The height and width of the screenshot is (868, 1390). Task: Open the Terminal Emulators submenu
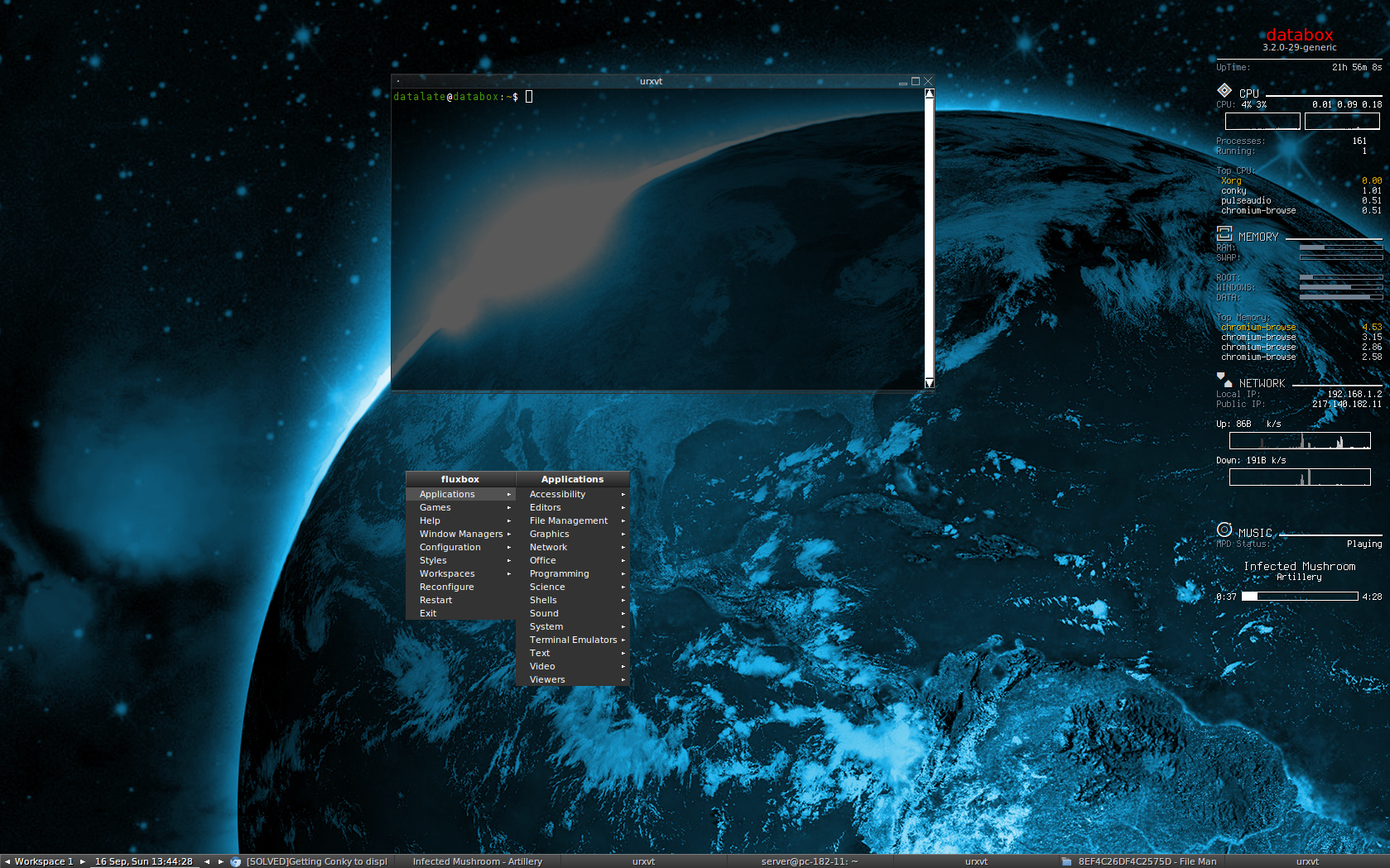click(x=573, y=640)
